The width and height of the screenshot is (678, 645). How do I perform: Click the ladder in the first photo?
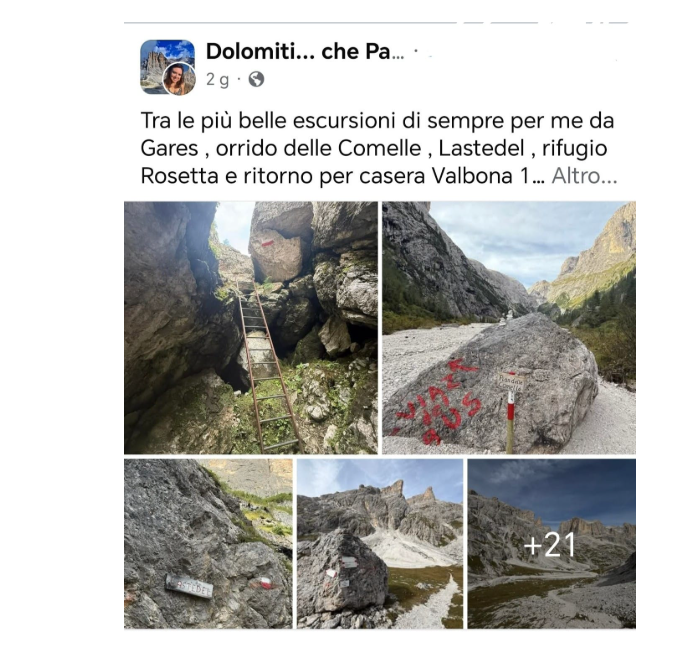coord(266,367)
